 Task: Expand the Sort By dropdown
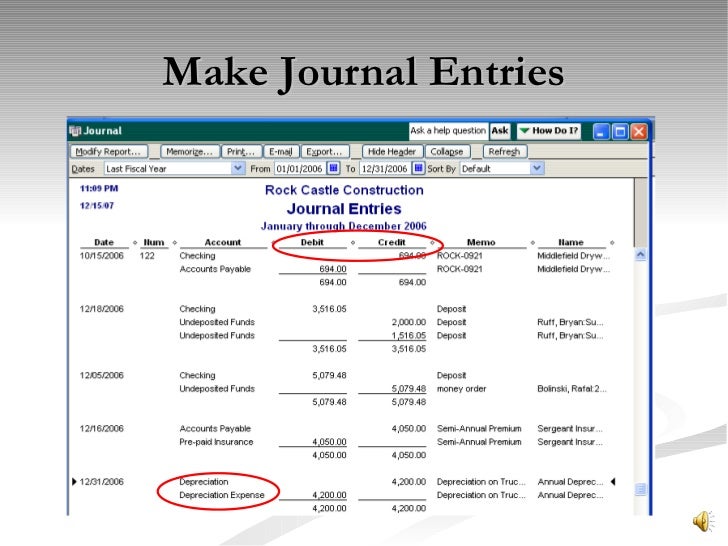537,168
